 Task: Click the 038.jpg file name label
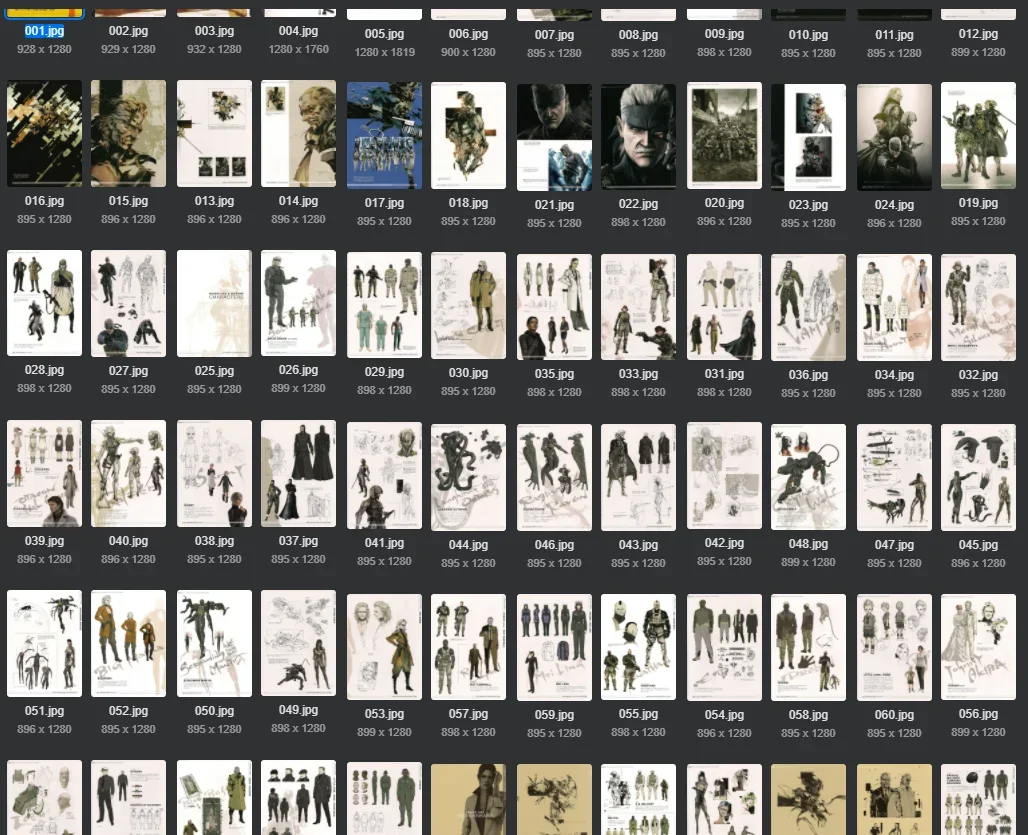214,541
